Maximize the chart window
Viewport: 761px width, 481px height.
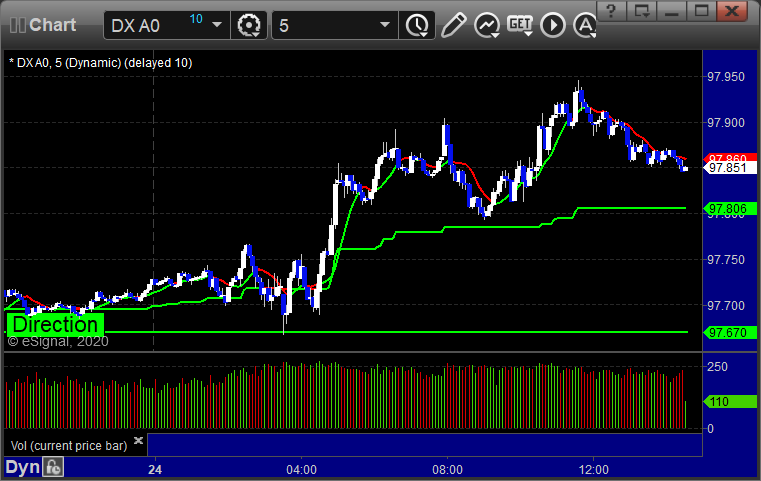701,11
